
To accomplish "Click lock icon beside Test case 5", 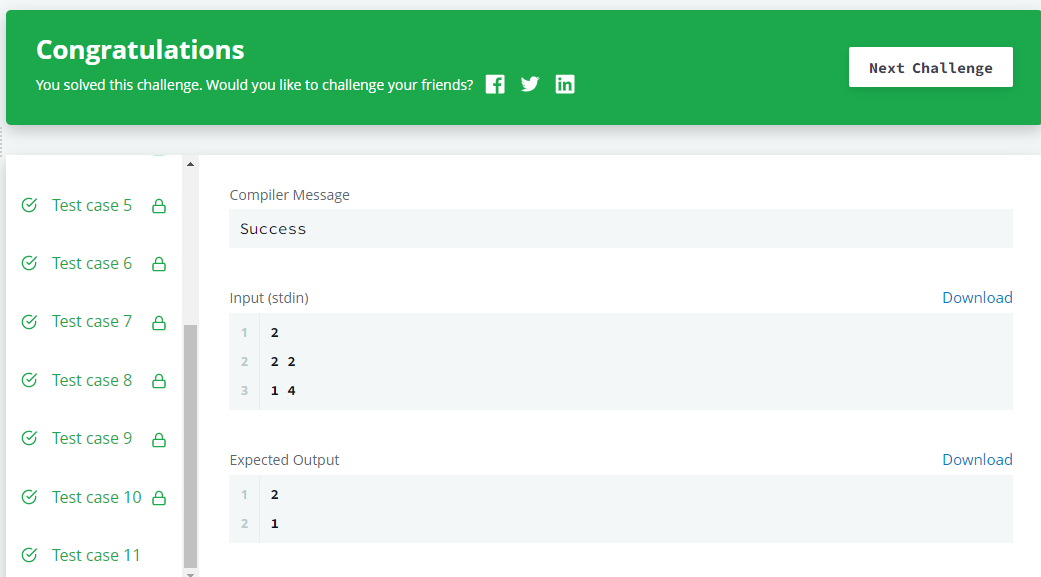I will tap(159, 206).
